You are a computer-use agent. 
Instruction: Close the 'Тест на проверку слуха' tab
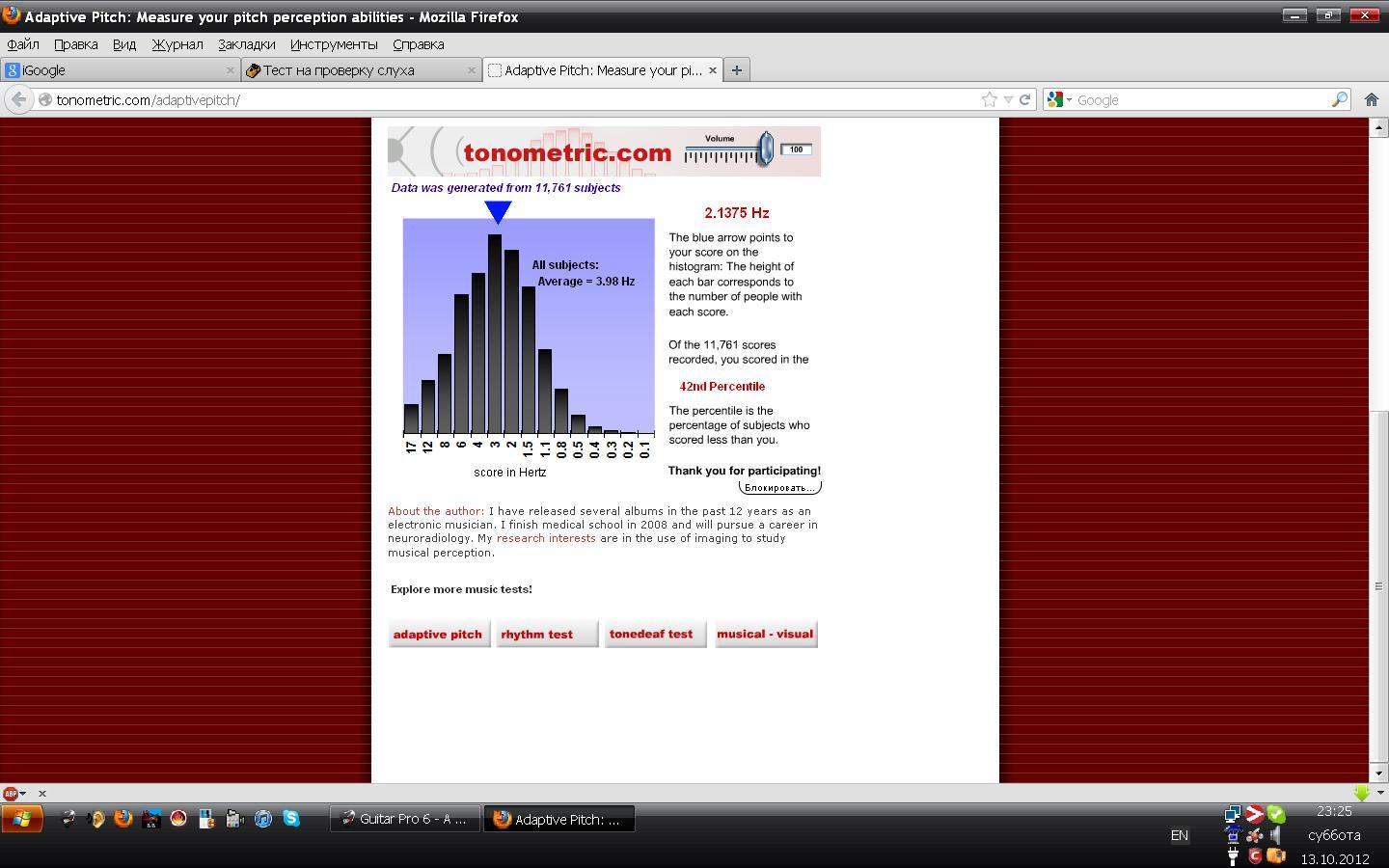pyautogui.click(x=471, y=69)
